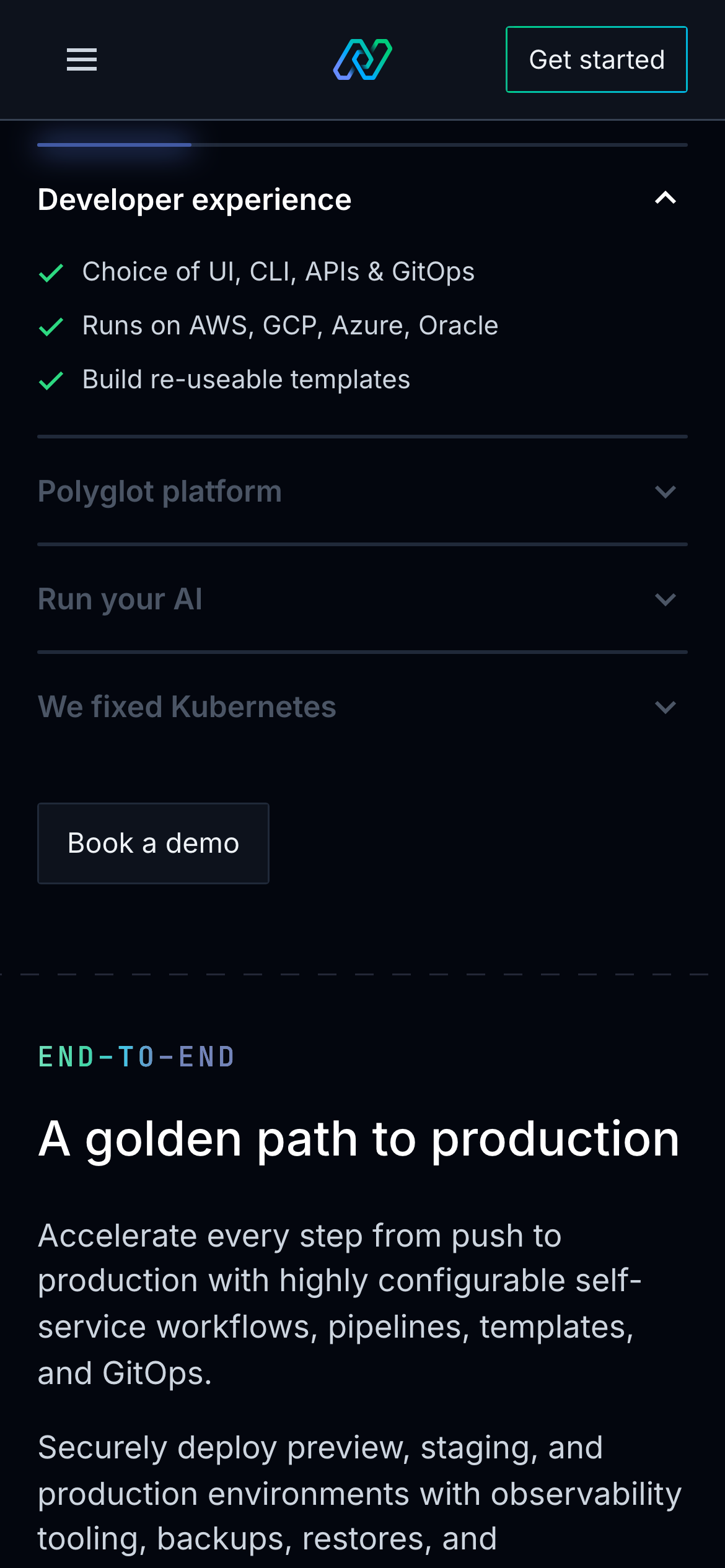Click the checkmark beside Build re-useable templates
725x1568 pixels.
pyautogui.click(x=51, y=380)
